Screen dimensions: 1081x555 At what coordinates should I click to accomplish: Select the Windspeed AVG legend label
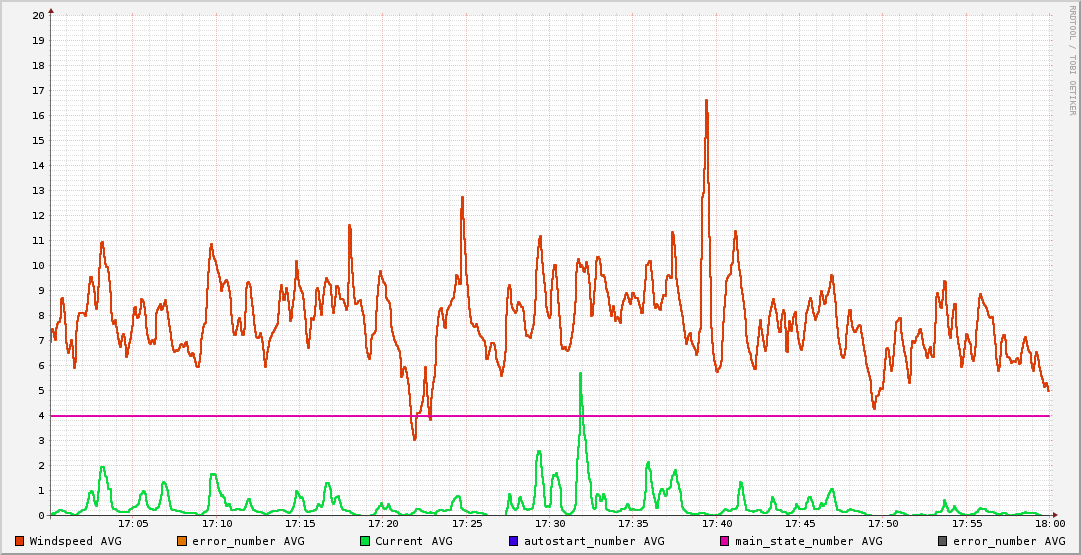tap(76, 541)
